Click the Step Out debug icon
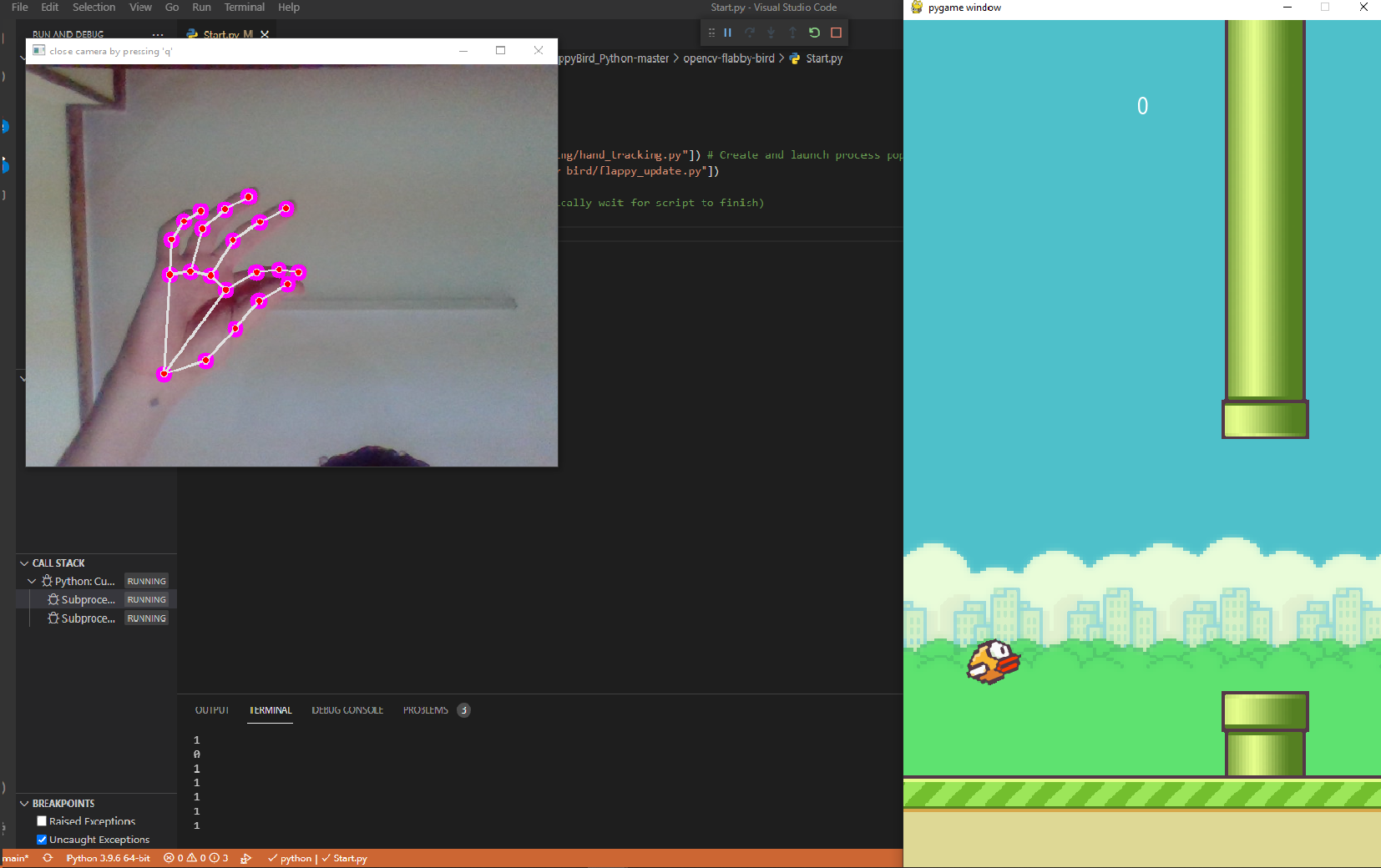The width and height of the screenshot is (1381, 868). click(x=792, y=33)
